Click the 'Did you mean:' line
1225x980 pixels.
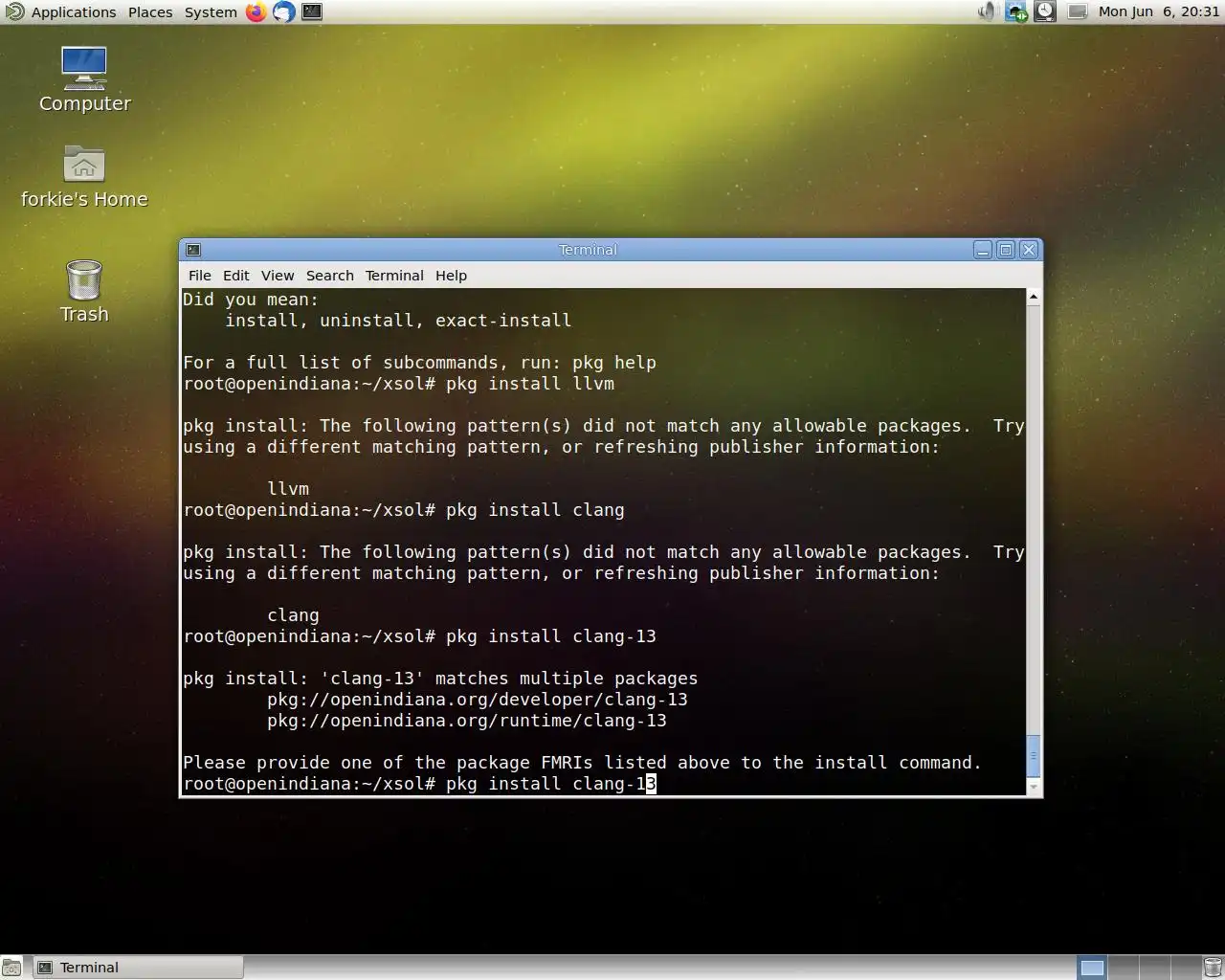(251, 300)
